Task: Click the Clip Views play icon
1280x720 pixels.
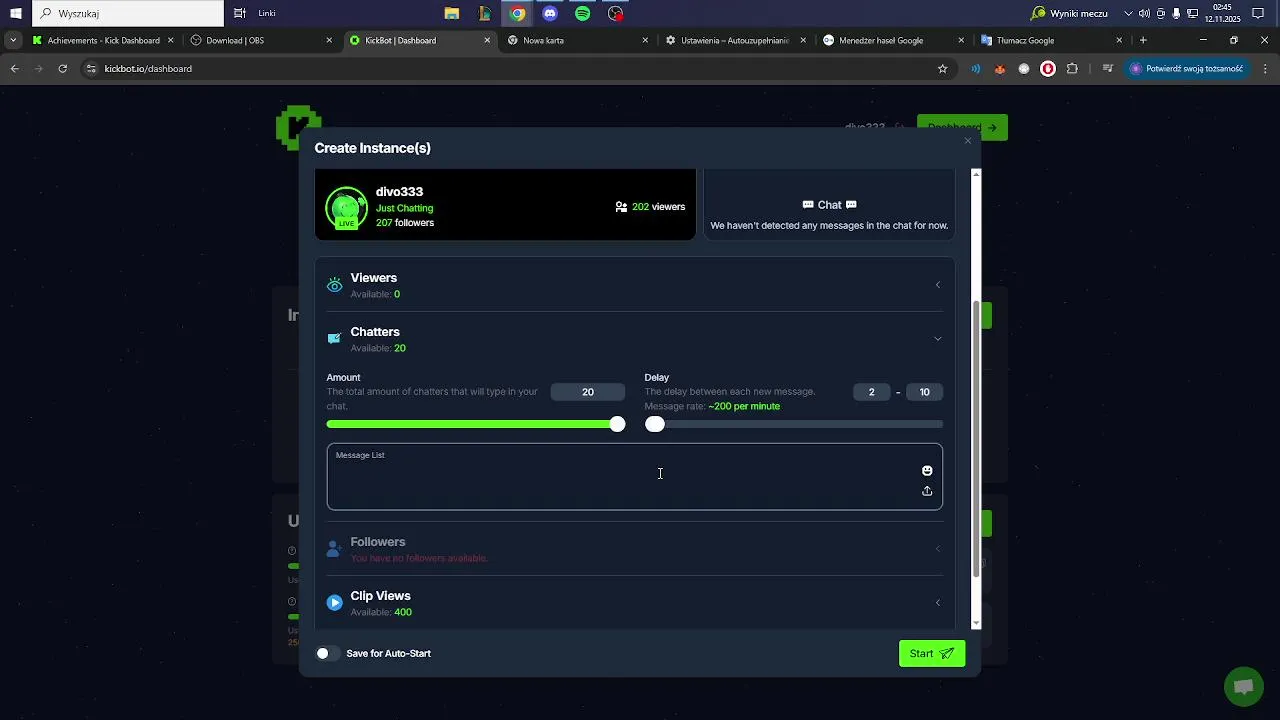Action: click(x=335, y=603)
